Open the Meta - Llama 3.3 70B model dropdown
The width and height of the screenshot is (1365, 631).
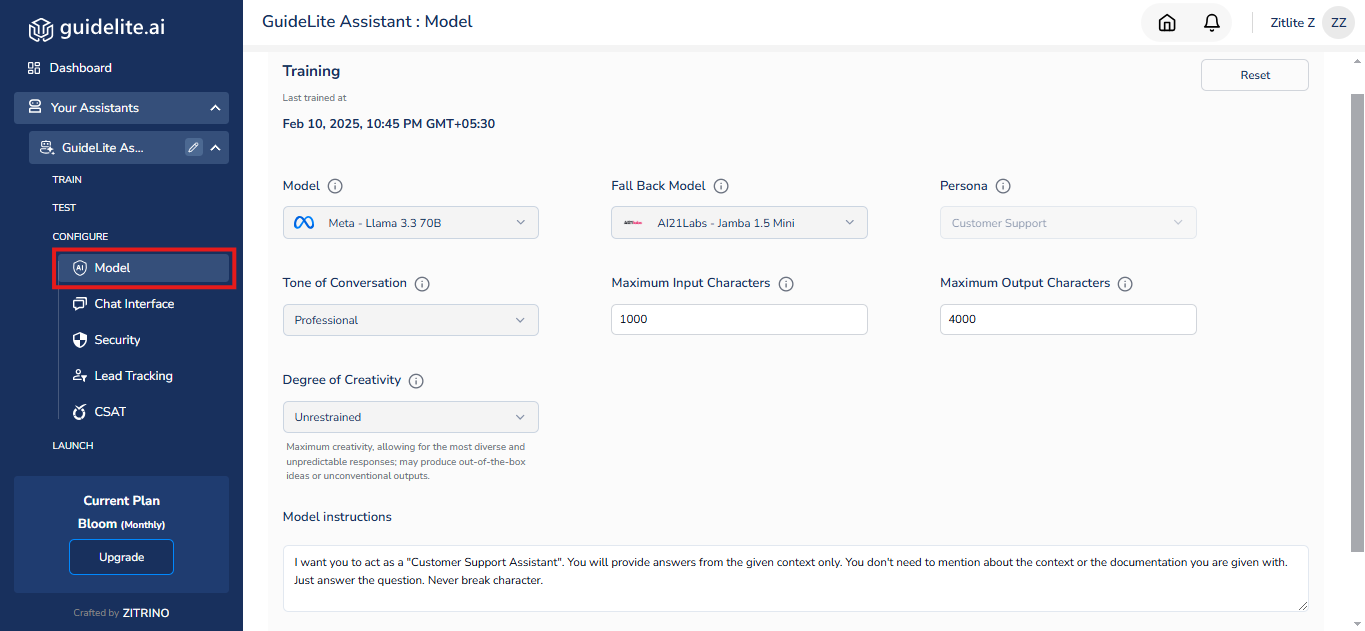(411, 223)
